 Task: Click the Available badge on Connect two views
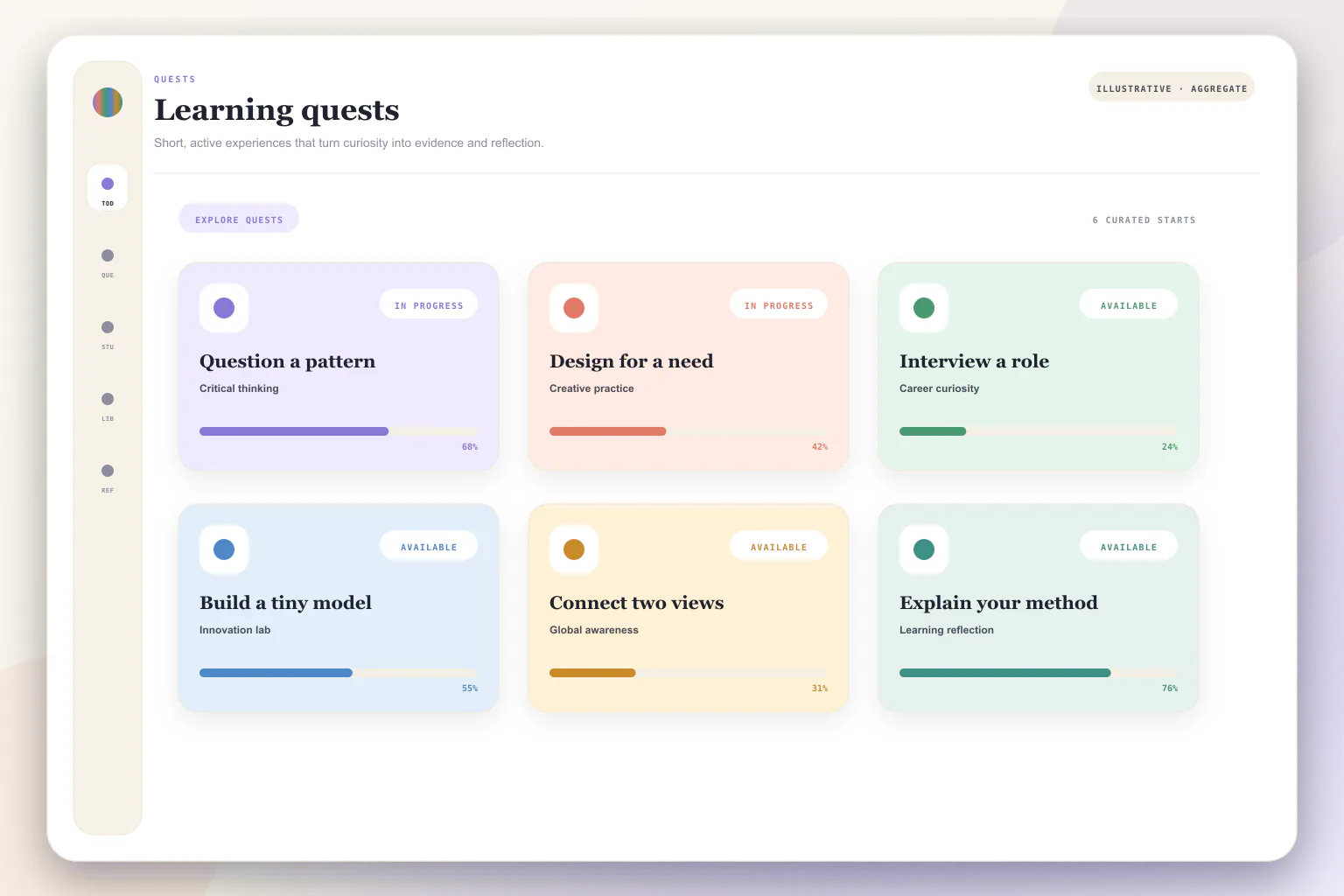point(779,546)
